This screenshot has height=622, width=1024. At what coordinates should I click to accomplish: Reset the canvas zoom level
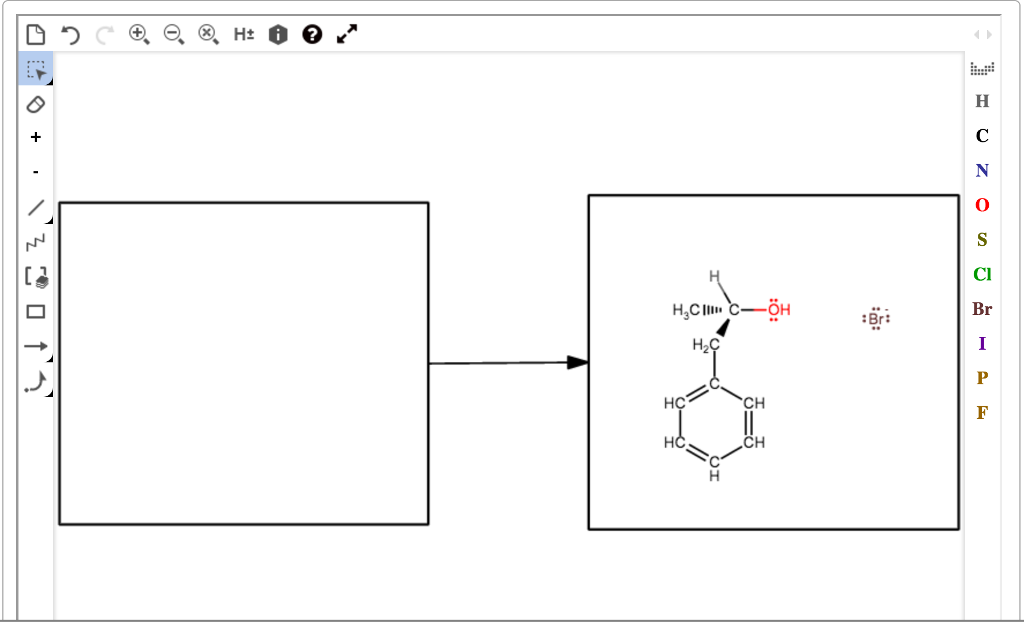coord(208,34)
